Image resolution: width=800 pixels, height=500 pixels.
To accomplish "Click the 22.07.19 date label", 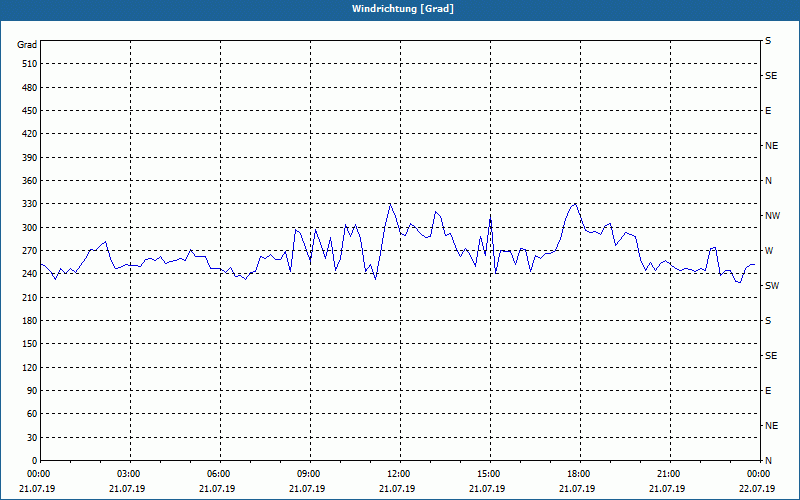I will tap(757, 489).
